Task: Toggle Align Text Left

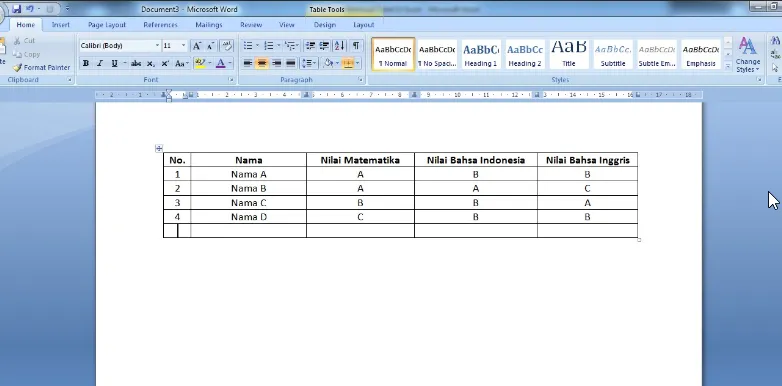Action: (247, 63)
